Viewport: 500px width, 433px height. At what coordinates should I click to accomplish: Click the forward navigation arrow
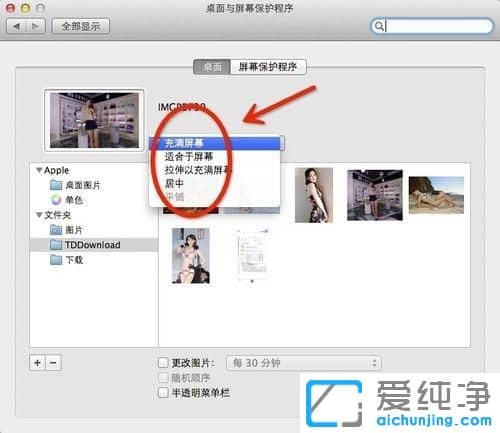pyautogui.click(x=35, y=26)
